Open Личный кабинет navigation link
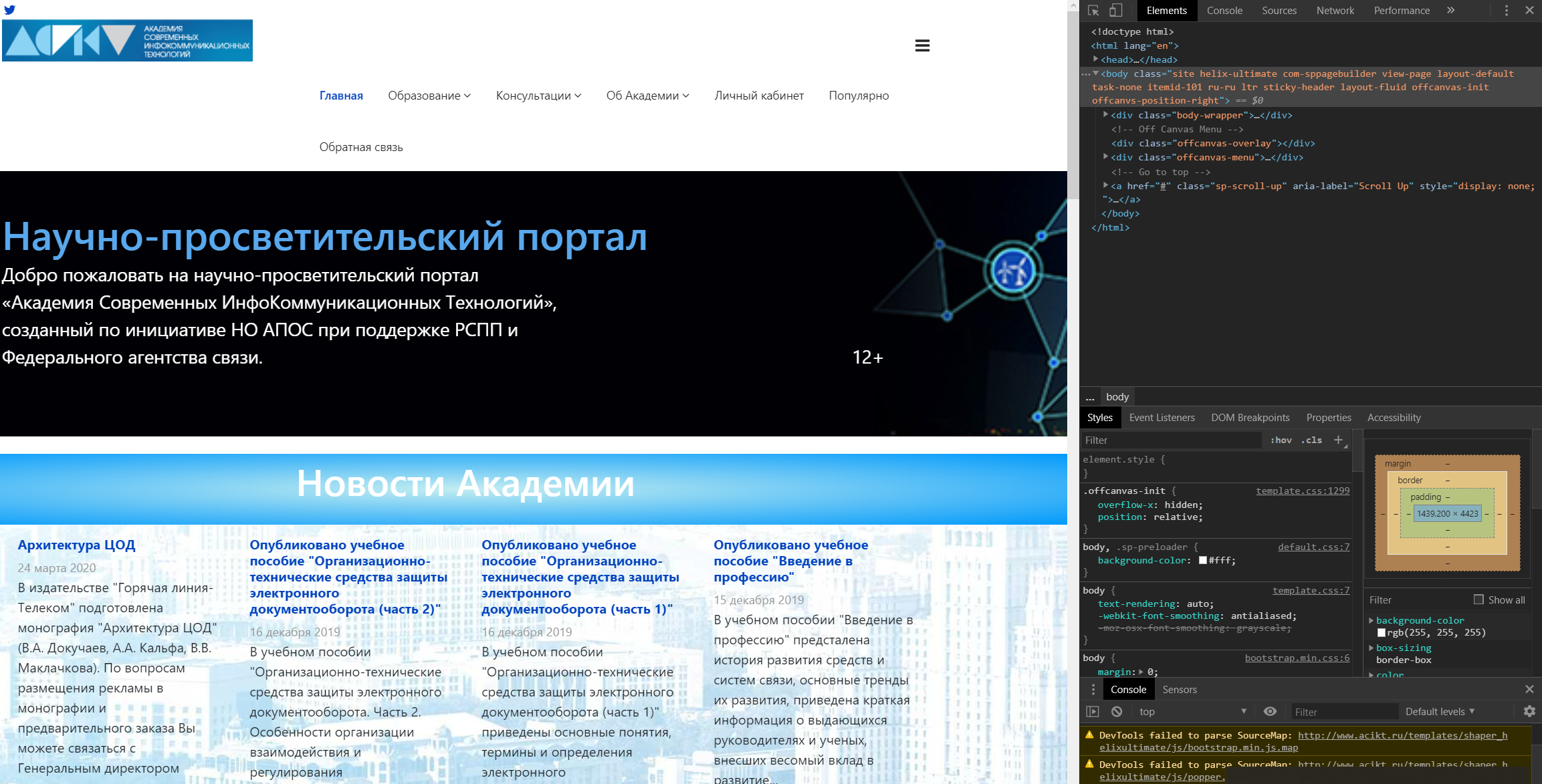The height and width of the screenshot is (784, 1542). (x=759, y=96)
